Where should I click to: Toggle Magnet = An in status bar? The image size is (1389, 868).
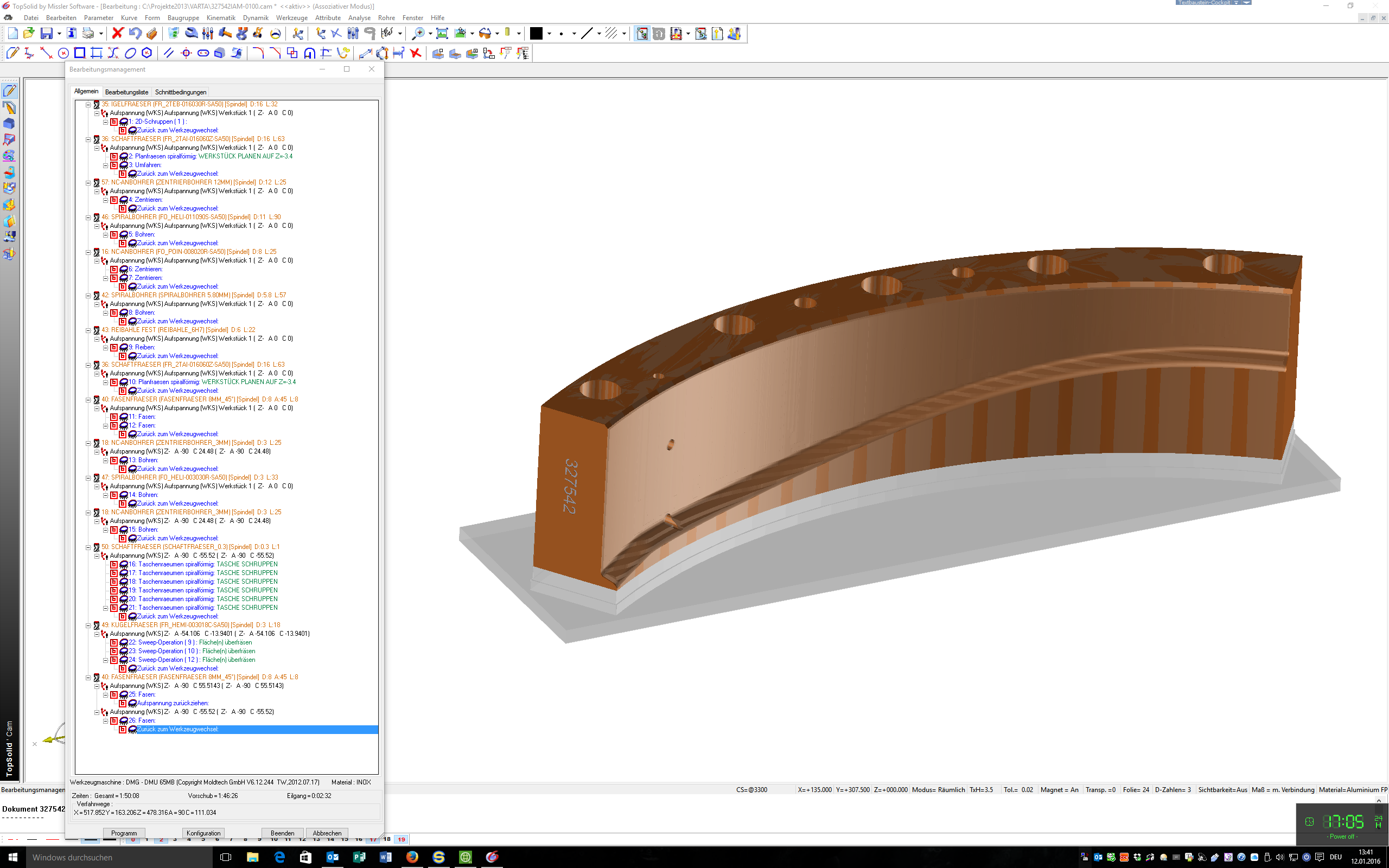click(1059, 790)
